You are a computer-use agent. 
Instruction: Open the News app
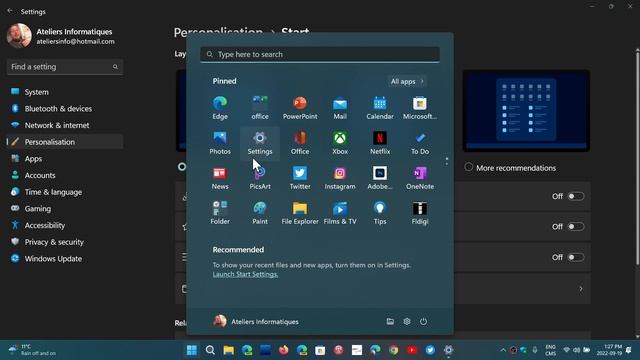(x=220, y=178)
